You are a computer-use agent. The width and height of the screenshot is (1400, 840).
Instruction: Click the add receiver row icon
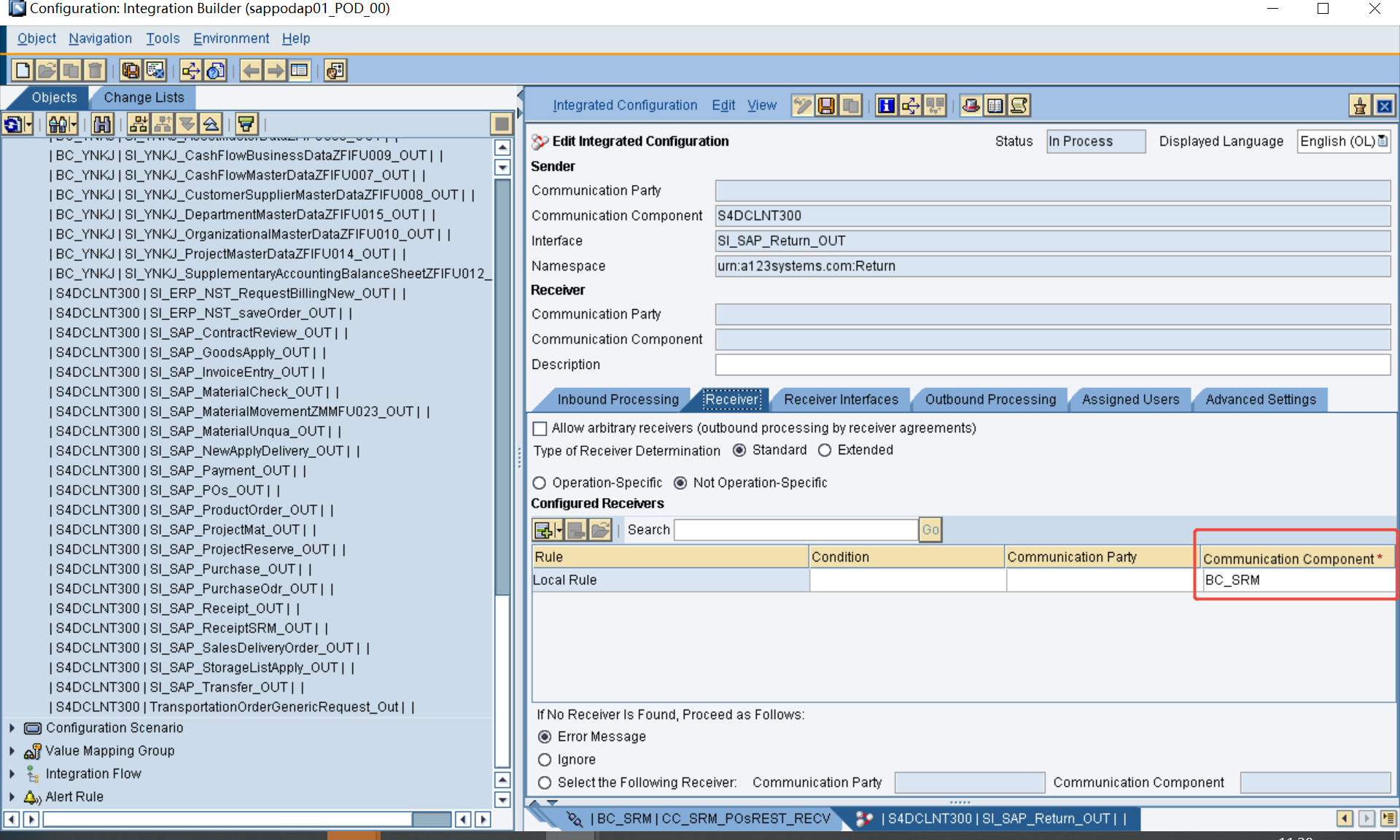[x=543, y=530]
